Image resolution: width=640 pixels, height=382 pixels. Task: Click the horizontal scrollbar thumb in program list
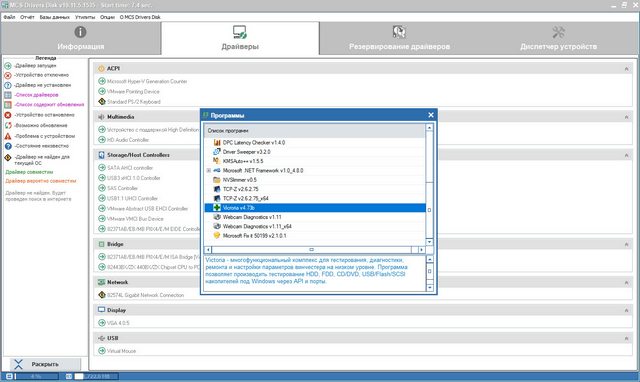(311, 249)
